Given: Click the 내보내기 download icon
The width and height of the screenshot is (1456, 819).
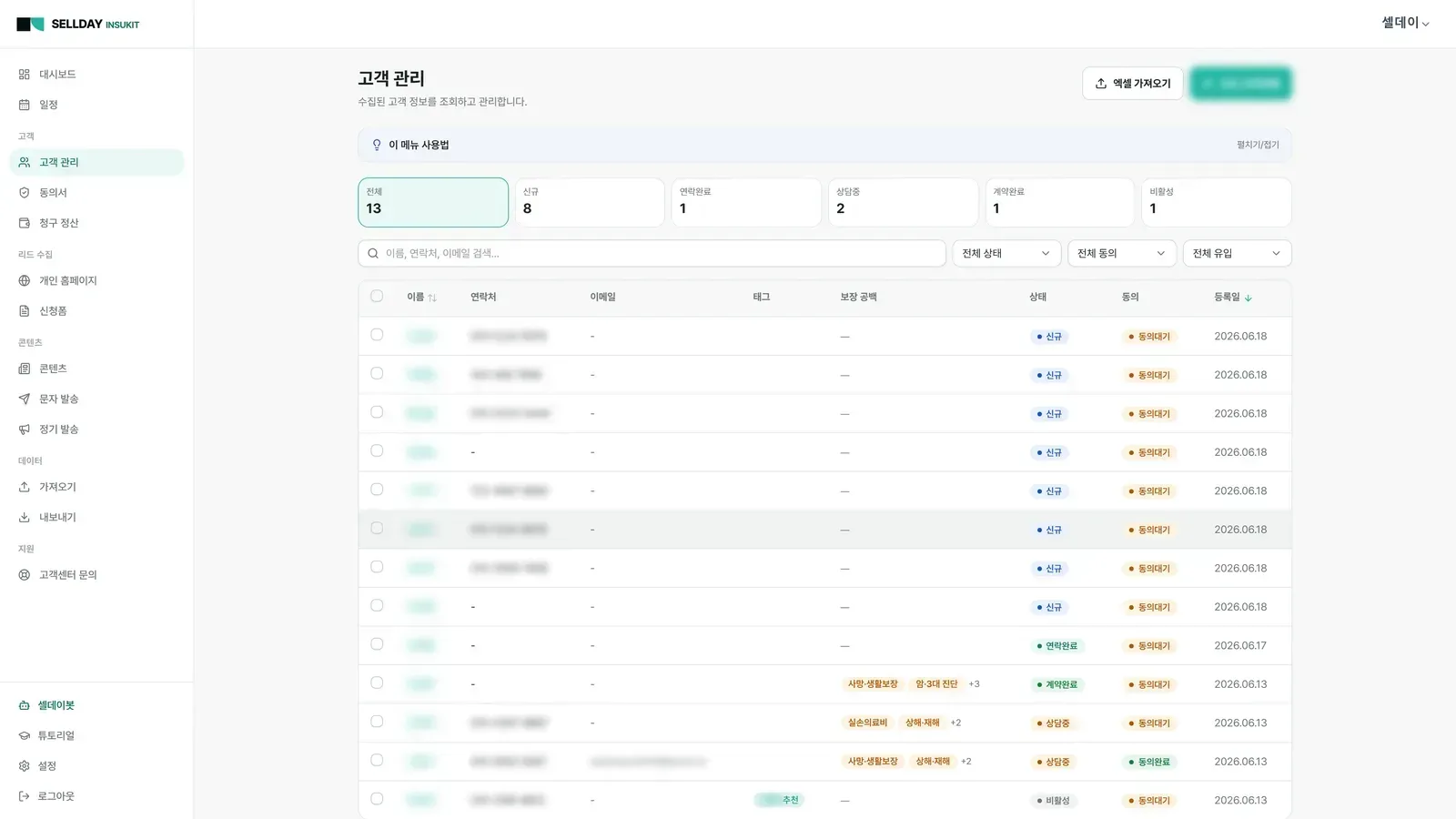Looking at the screenshot, I should [25, 517].
